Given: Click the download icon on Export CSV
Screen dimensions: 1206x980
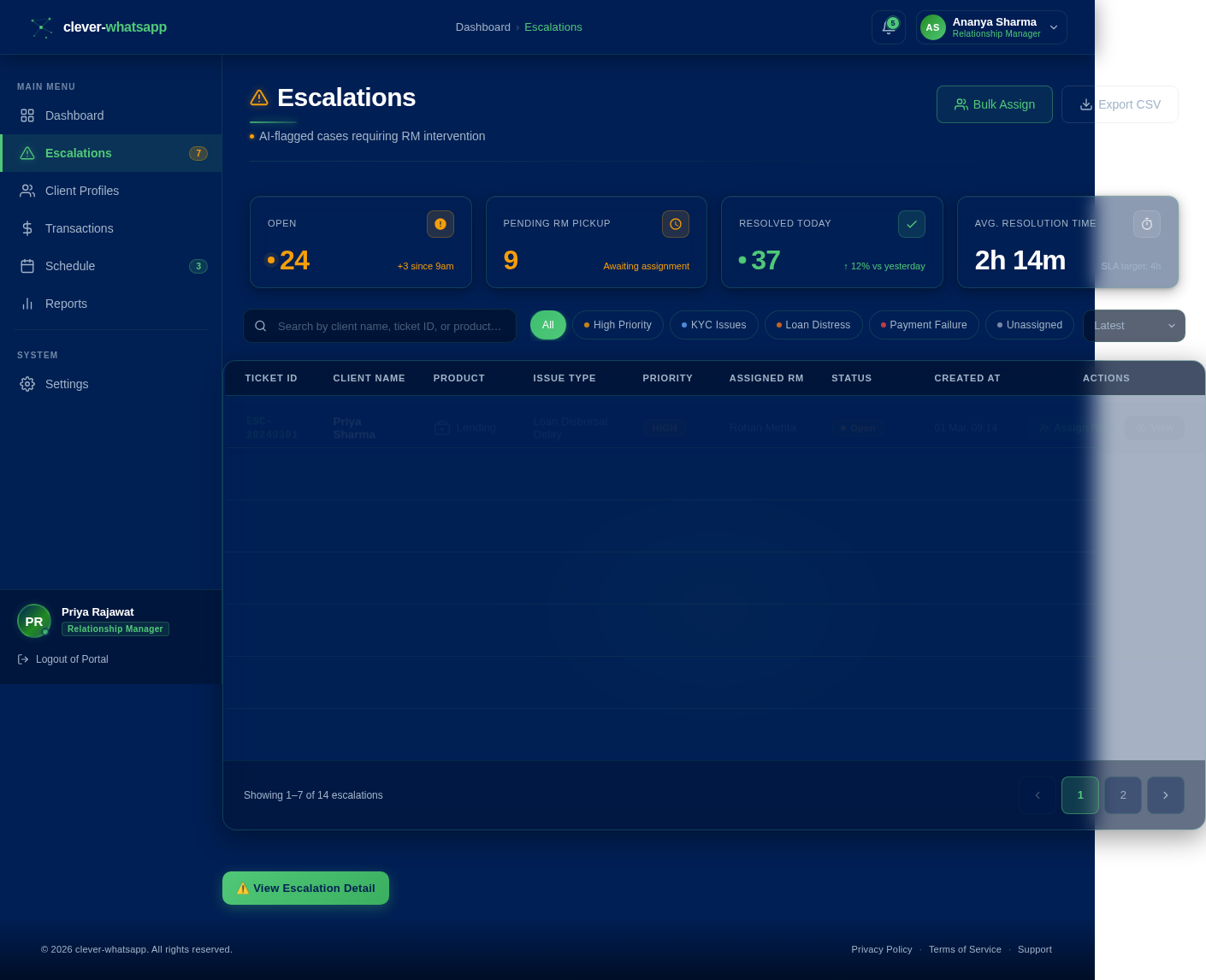Looking at the screenshot, I should pos(1085,103).
